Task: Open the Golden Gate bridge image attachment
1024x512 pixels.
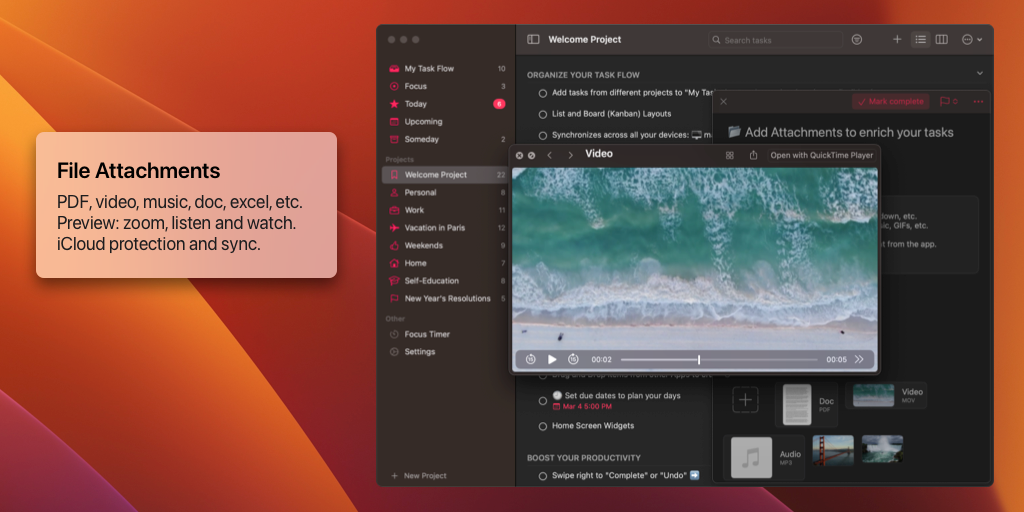Action: tap(833, 450)
